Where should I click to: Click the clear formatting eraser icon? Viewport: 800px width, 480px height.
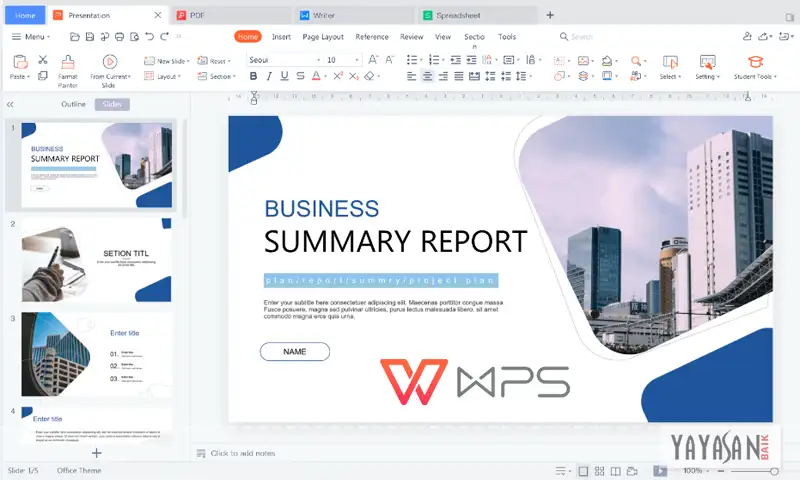coord(369,76)
